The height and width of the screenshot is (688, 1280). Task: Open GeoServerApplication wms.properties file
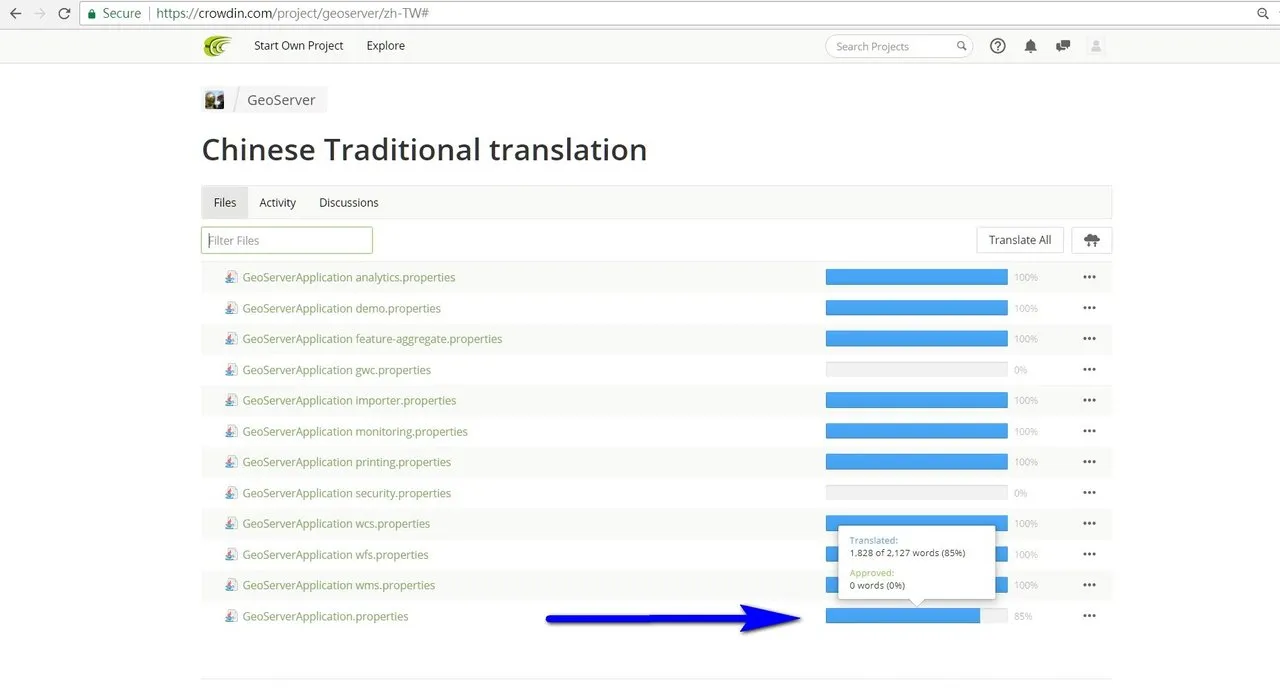339,585
